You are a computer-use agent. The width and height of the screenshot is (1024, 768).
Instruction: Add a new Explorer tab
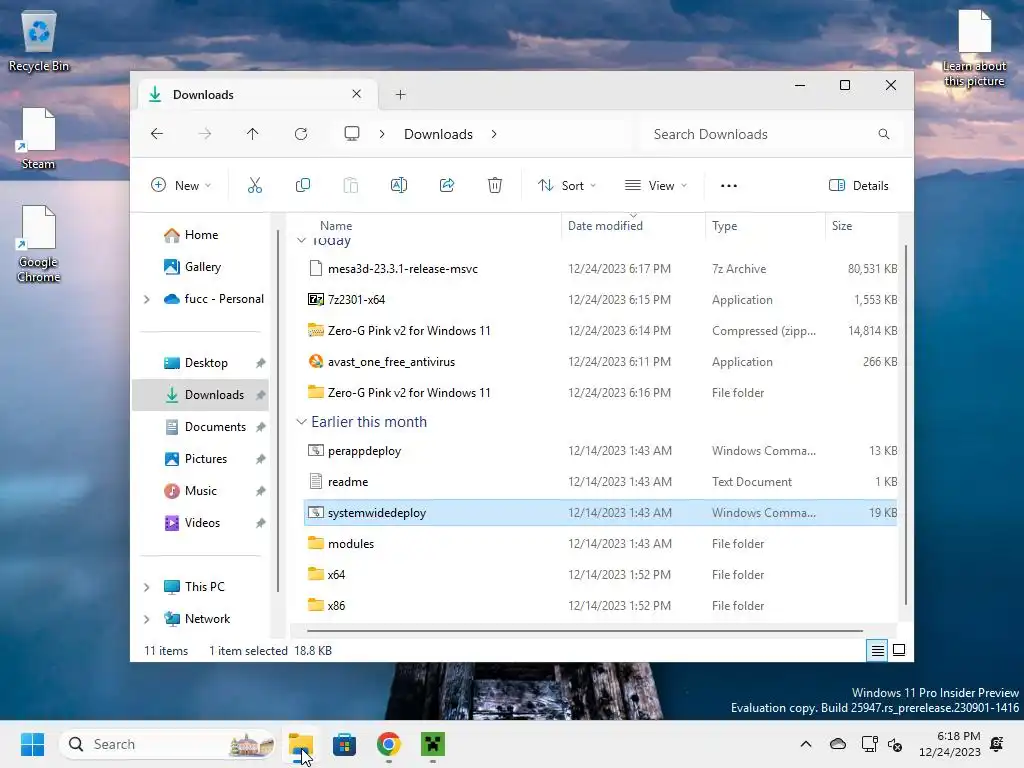[x=400, y=95]
